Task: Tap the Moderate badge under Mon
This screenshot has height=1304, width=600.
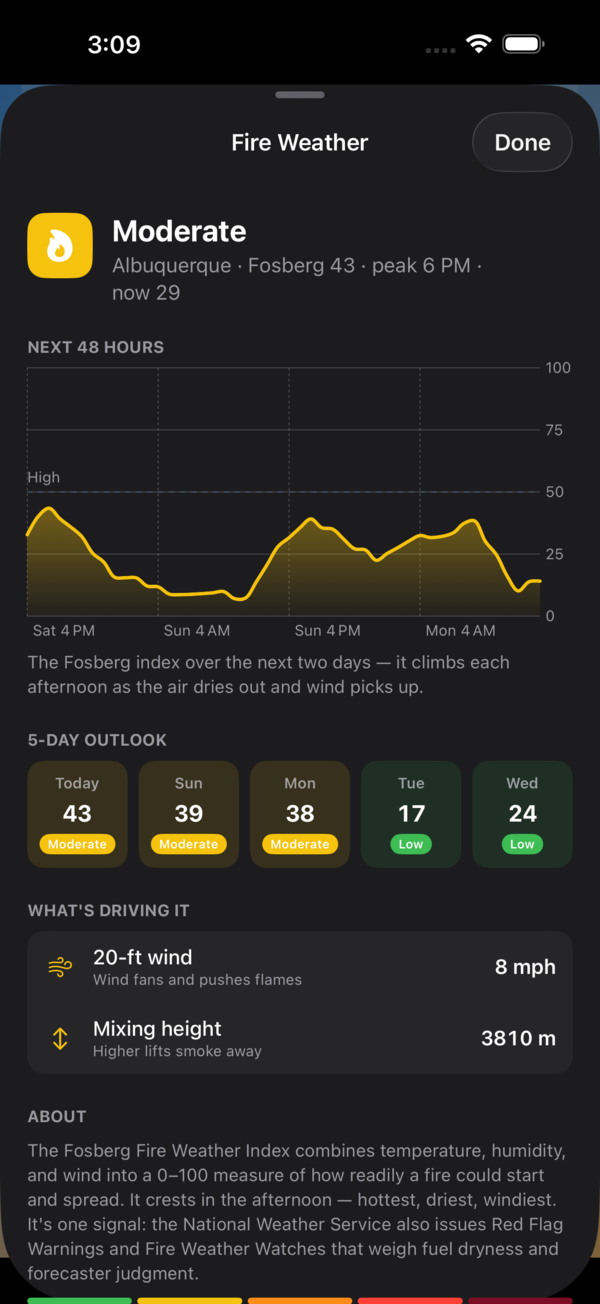Action: (300, 844)
